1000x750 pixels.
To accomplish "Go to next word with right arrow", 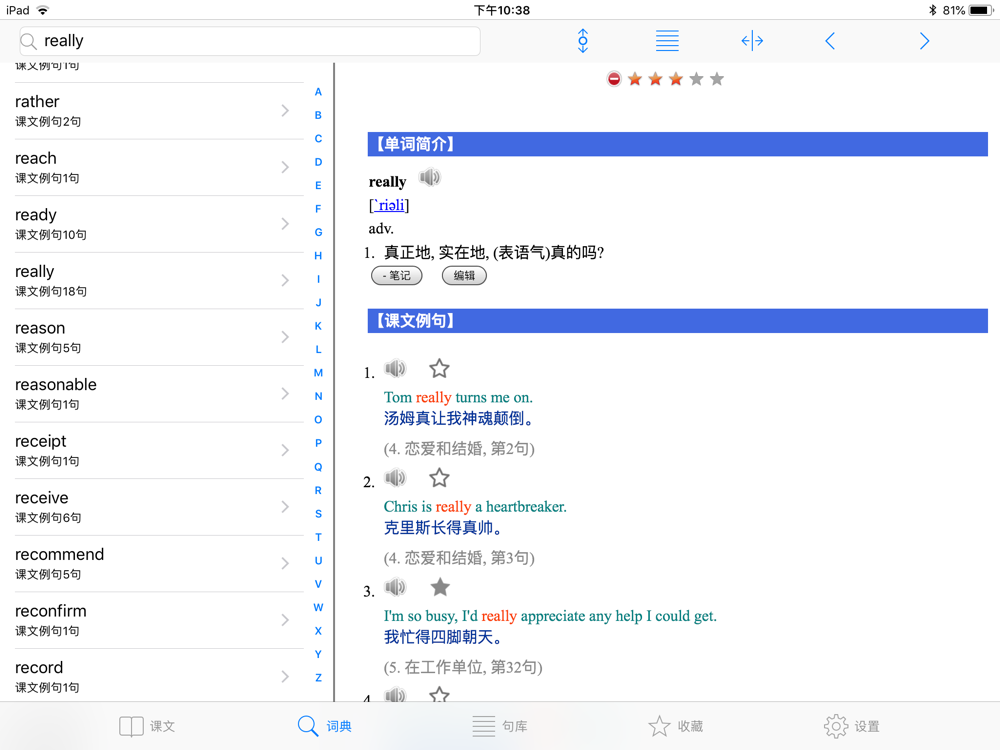I will click(924, 41).
